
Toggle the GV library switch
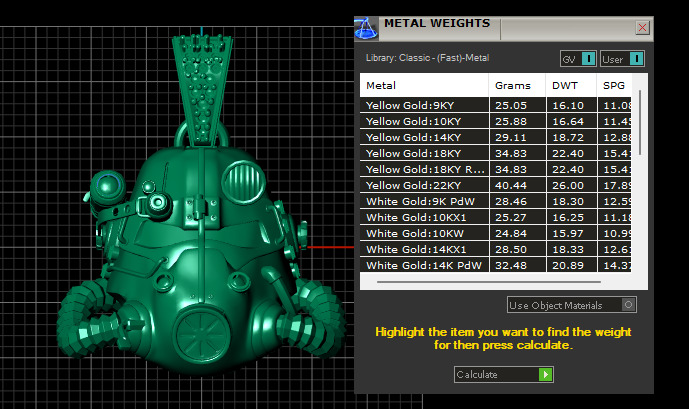click(578, 59)
